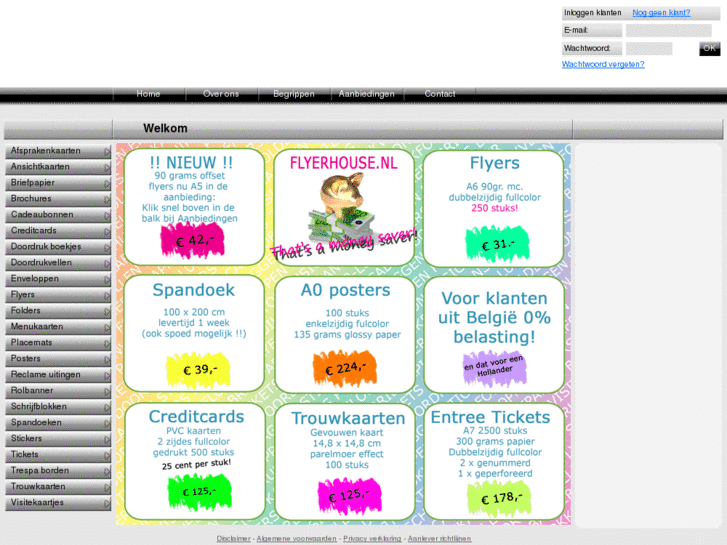727x545 pixels.
Task: Open the Over ons page
Action: tap(221, 94)
